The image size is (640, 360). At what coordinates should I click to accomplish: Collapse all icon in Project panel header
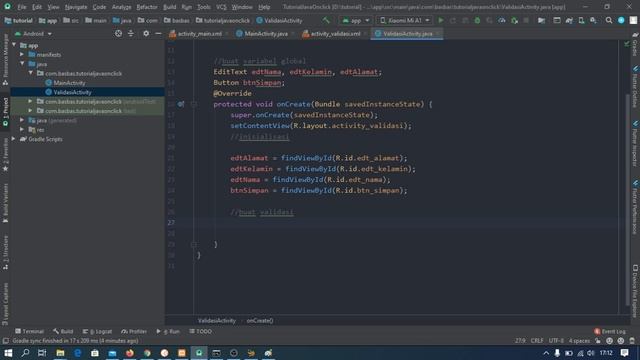click(x=131, y=33)
